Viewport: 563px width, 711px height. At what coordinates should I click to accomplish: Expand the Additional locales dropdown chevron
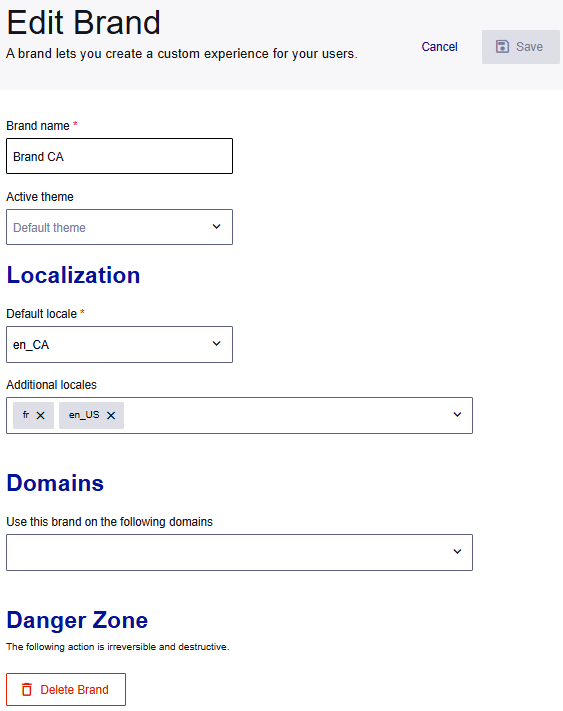457,414
